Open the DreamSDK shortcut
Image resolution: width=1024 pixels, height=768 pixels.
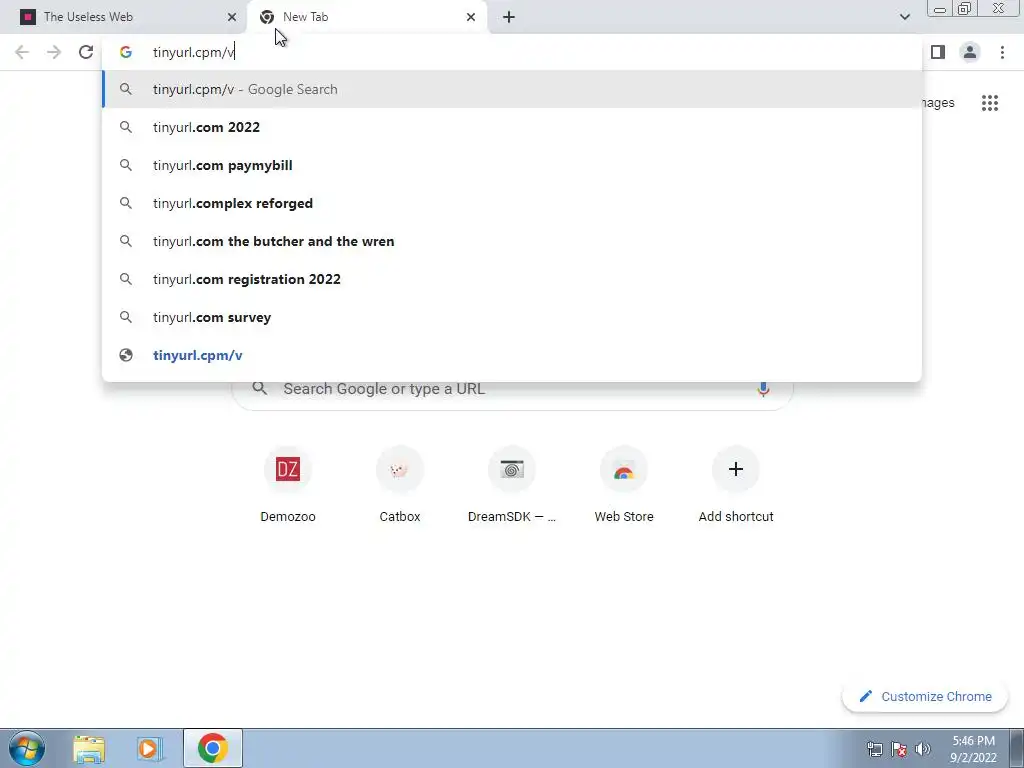512,485
